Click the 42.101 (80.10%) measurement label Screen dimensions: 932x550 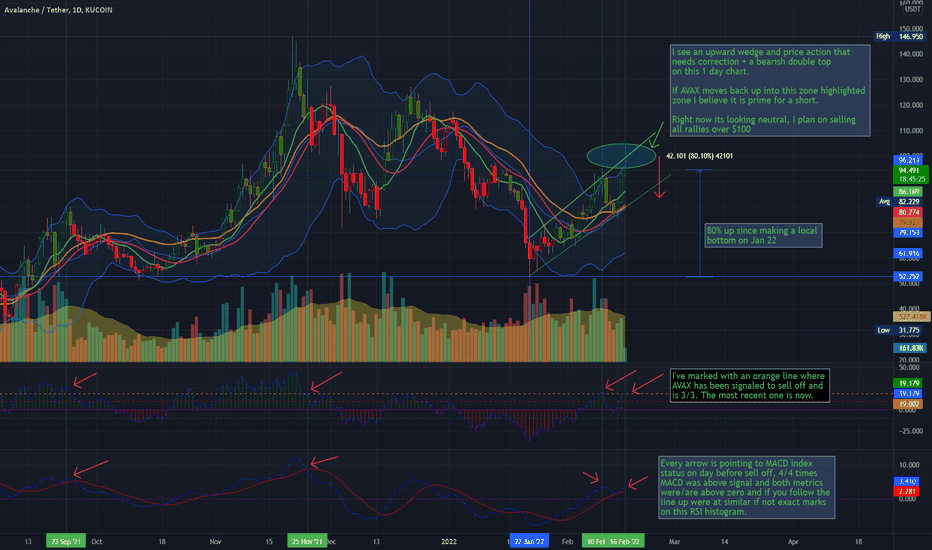699,156
